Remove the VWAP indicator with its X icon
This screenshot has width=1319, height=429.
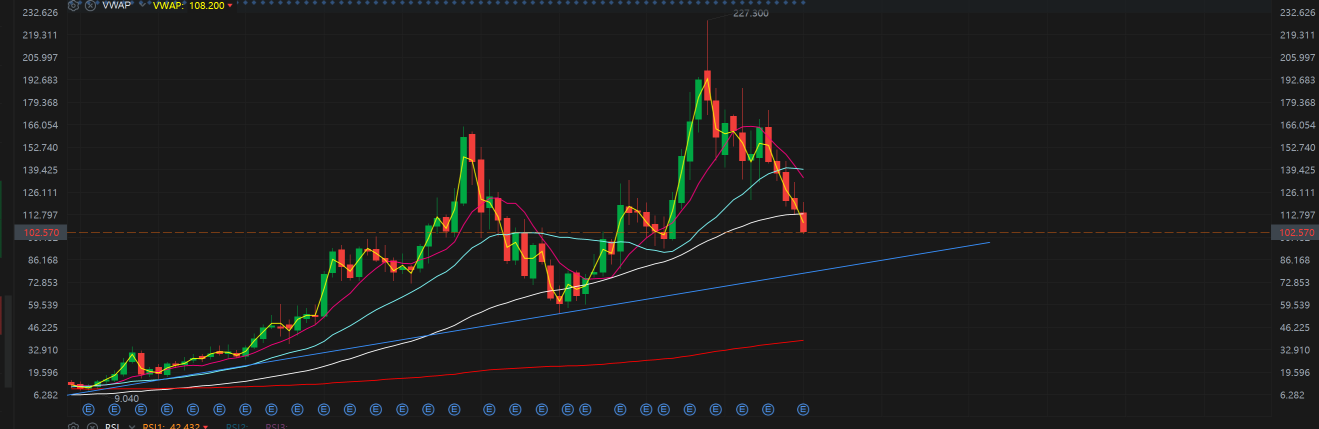(x=90, y=6)
